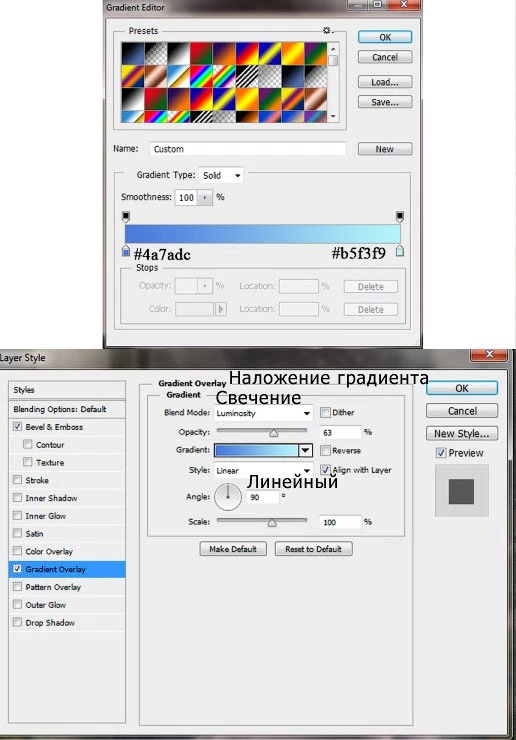The image size is (516, 740).
Task: Enable the Inner Shadow checkbox
Action: (x=17, y=497)
